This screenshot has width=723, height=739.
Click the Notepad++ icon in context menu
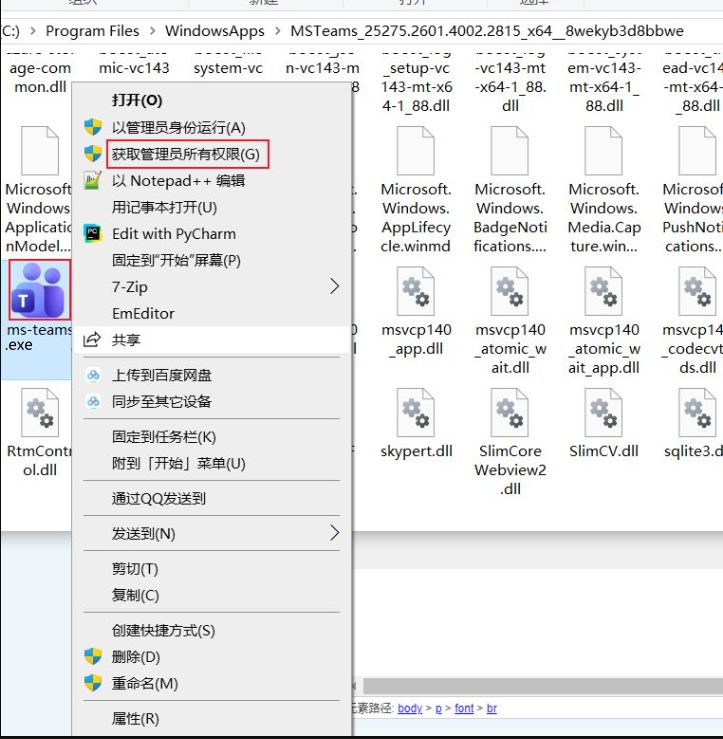(93, 181)
